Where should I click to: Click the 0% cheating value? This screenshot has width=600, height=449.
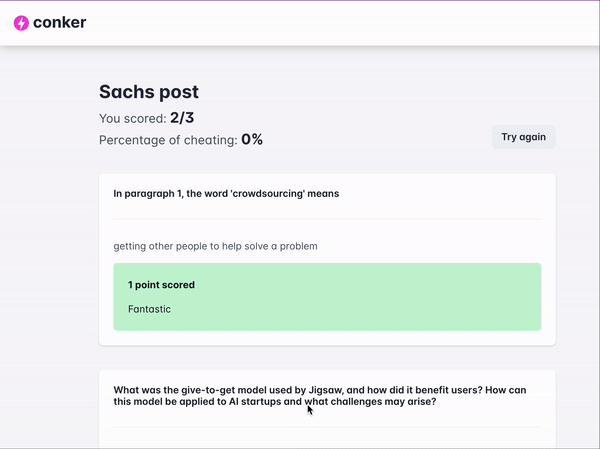[x=251, y=140]
